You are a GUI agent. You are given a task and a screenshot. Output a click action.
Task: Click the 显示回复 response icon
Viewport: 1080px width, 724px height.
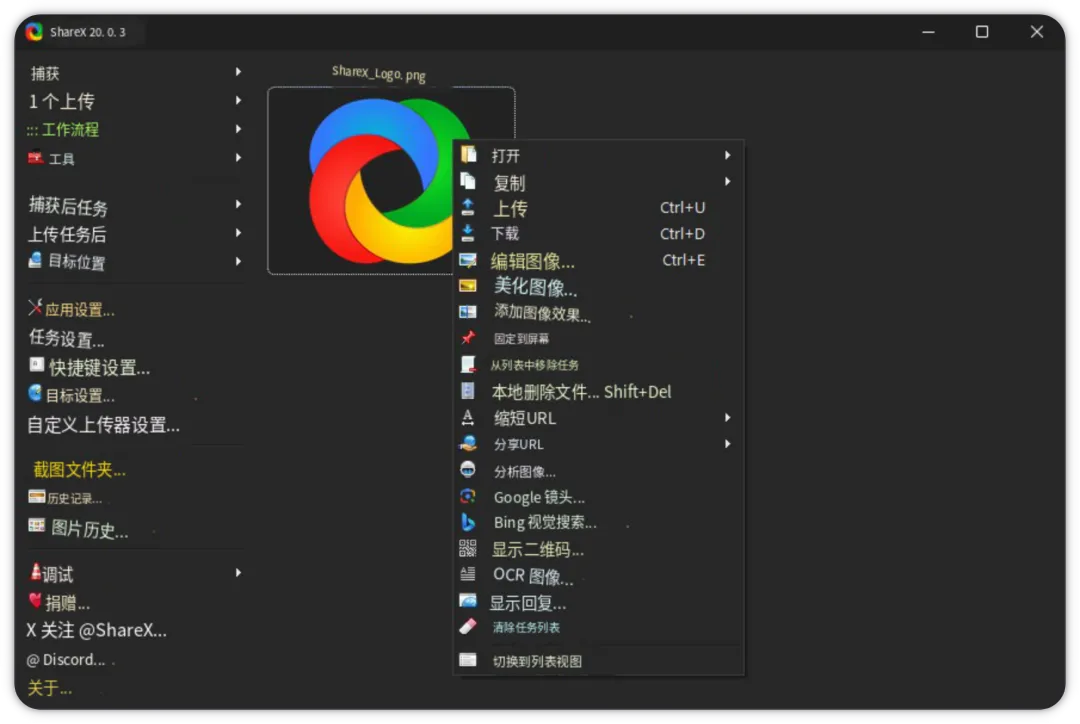click(468, 601)
